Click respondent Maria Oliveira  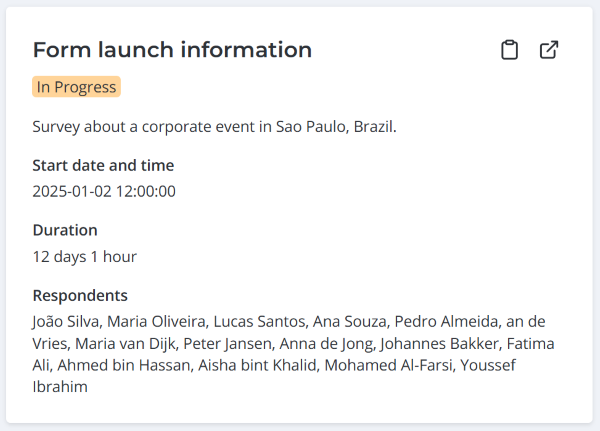[x=157, y=321]
